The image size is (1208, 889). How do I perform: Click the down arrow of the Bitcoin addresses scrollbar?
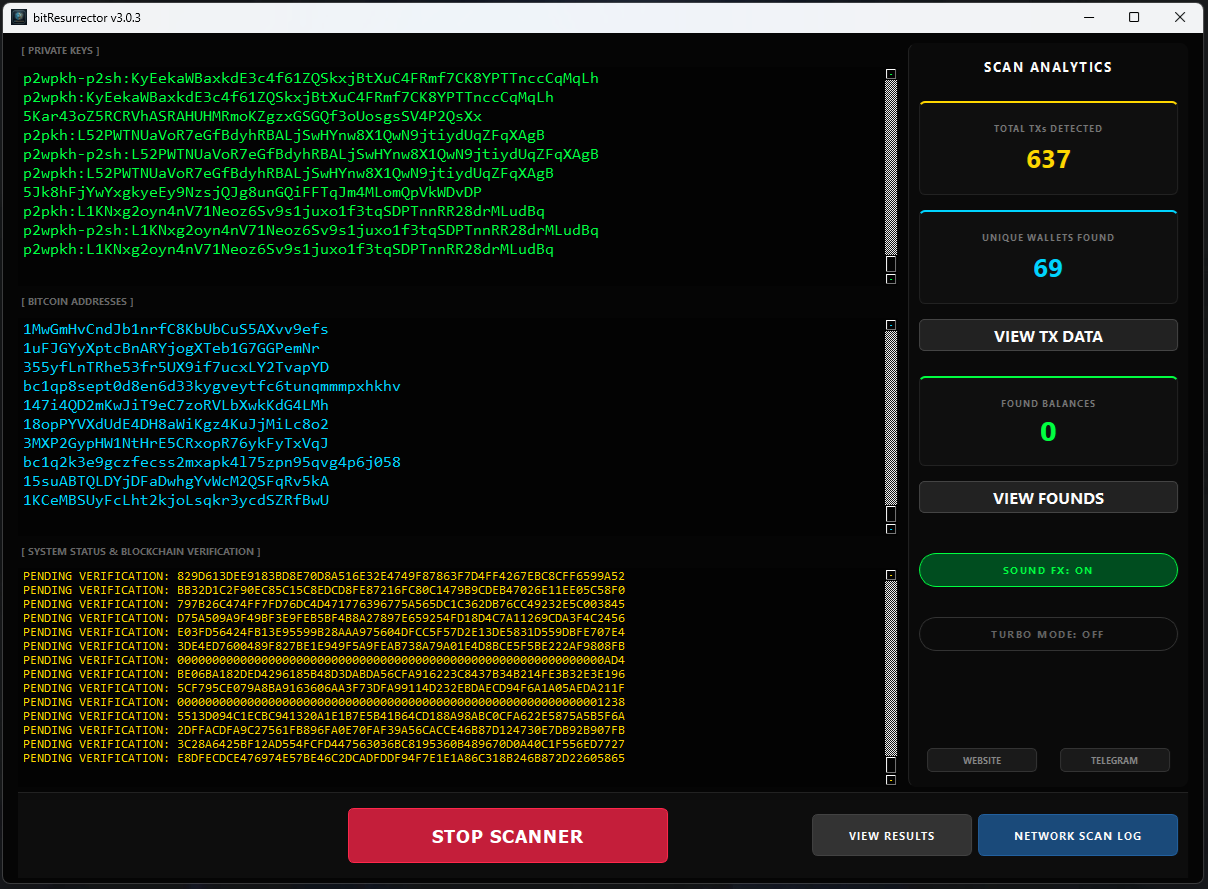pyautogui.click(x=890, y=531)
